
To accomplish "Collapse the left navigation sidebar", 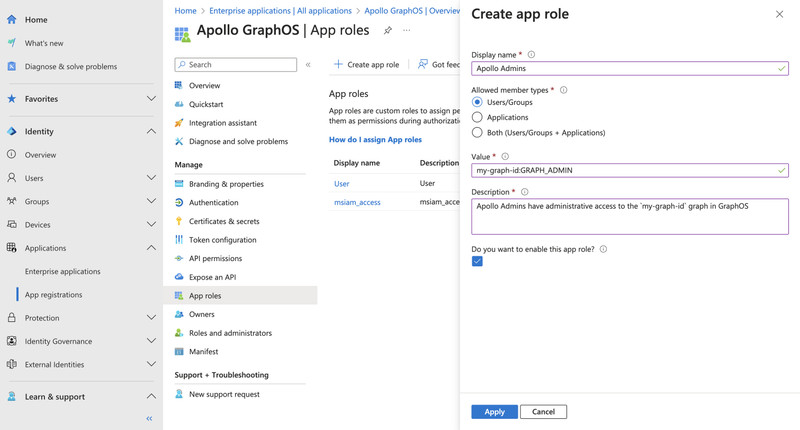I will point(149,418).
